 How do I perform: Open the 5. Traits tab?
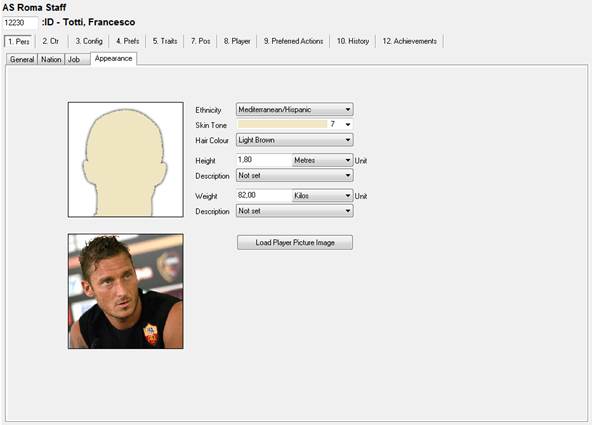(165, 41)
